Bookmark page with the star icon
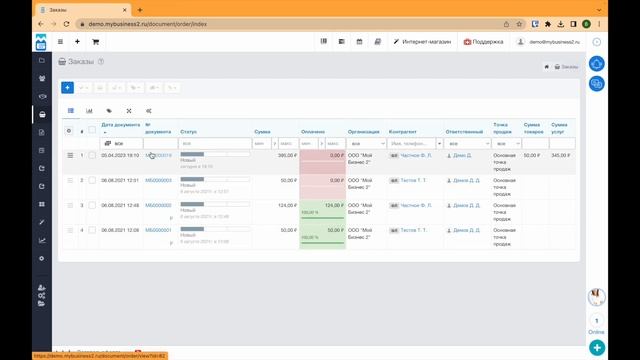The height and width of the screenshot is (360, 640). 519,24
